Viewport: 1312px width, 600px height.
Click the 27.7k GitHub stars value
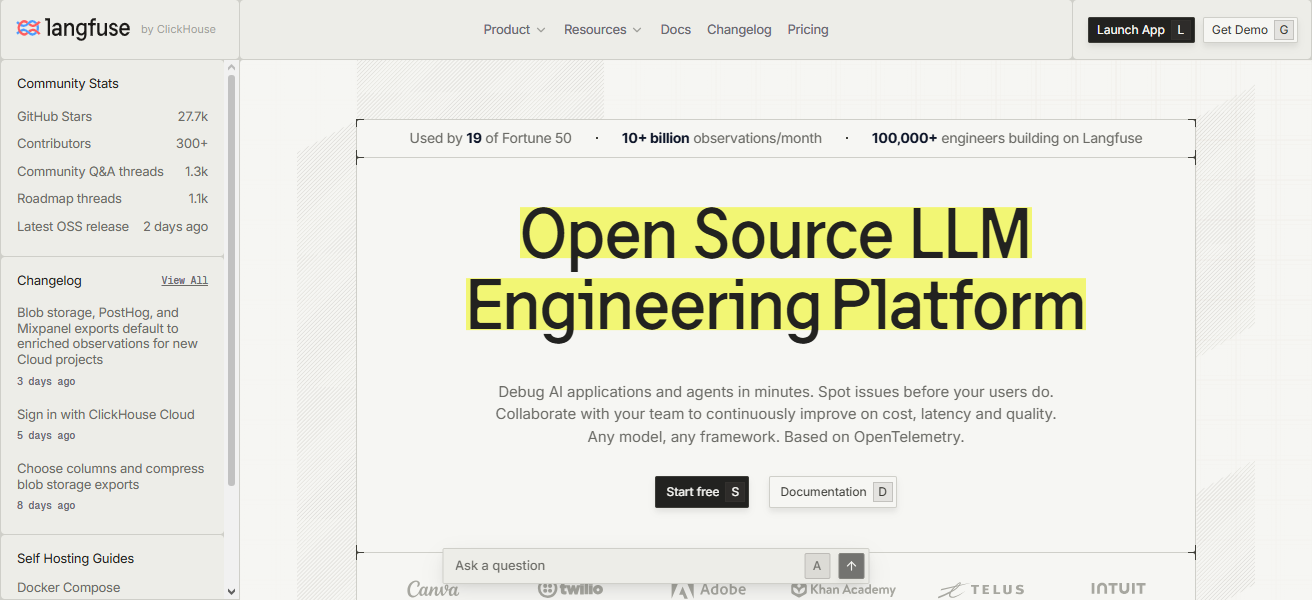click(x=193, y=117)
